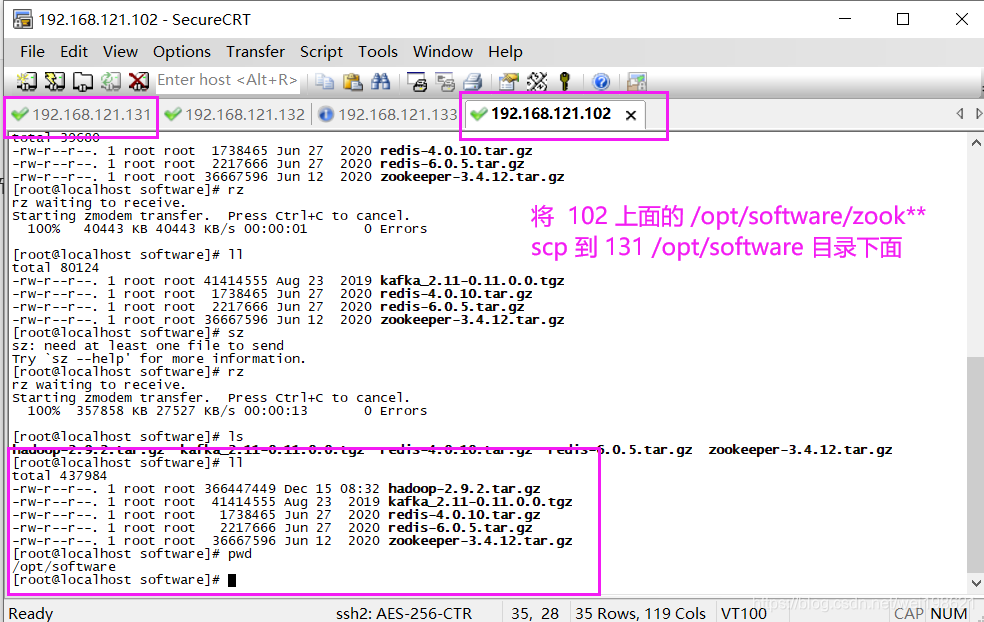
Task: Click the Copy toolbar icon
Action: [324, 81]
